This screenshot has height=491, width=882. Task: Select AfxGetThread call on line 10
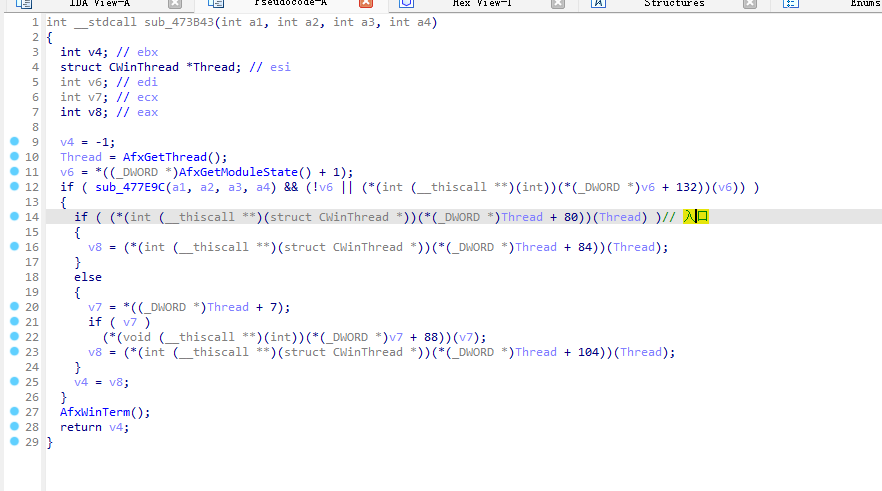point(165,157)
